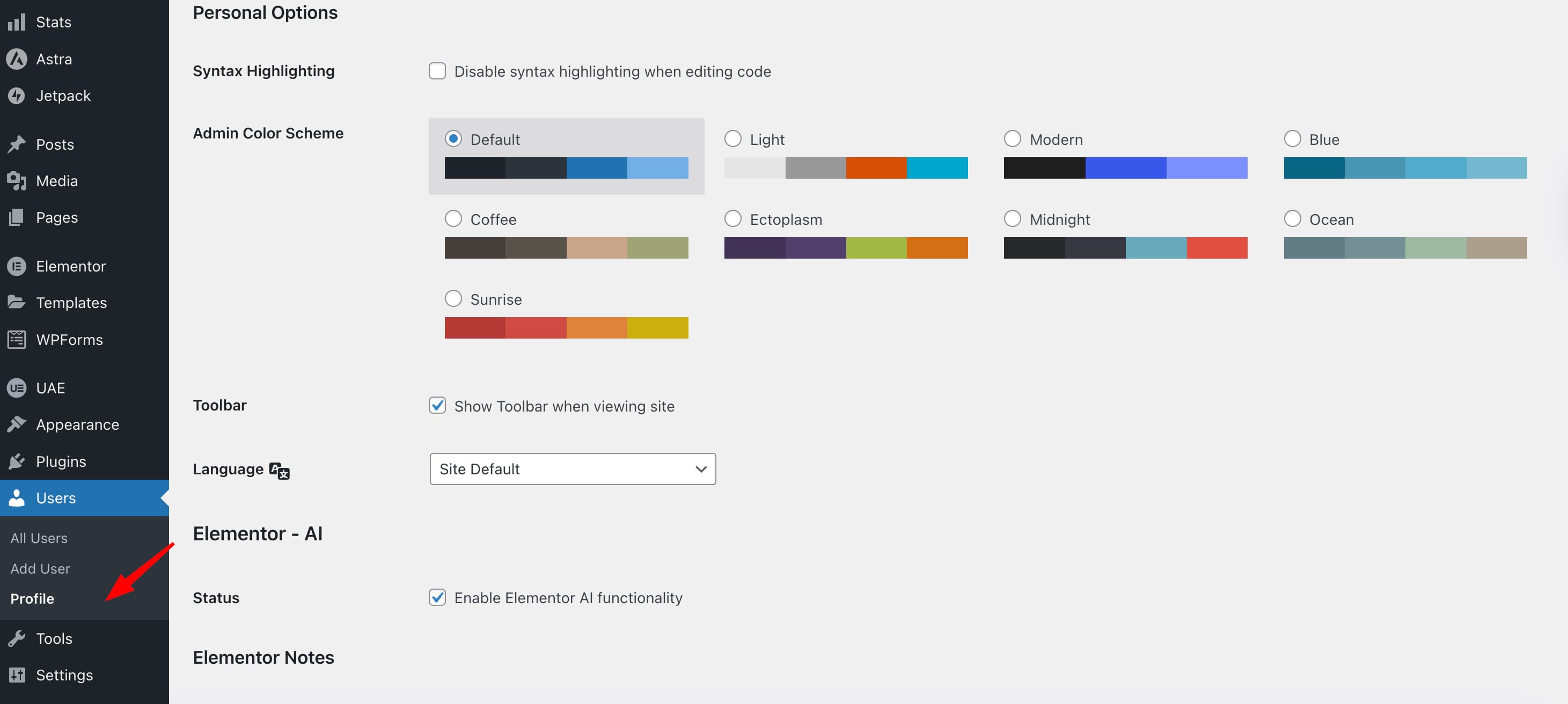Disable Elementor AI functionality checkbox
The image size is (1568, 704).
437,598
